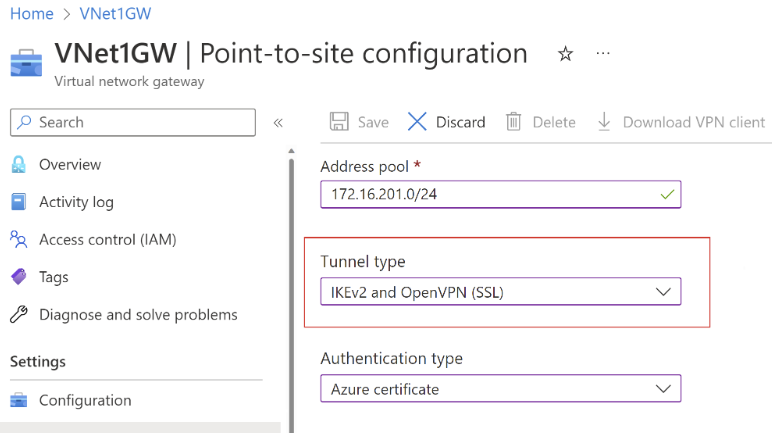Viewport: 772px width, 433px height.
Task: Click the virtual network gateway briefcase icon
Action: tap(26, 63)
